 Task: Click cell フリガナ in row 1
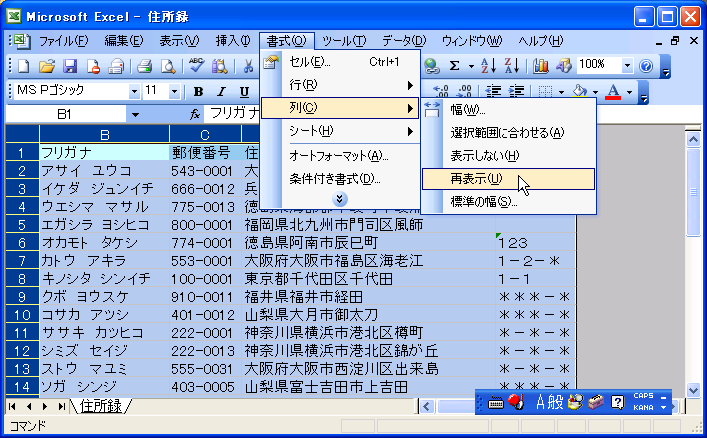click(x=105, y=152)
